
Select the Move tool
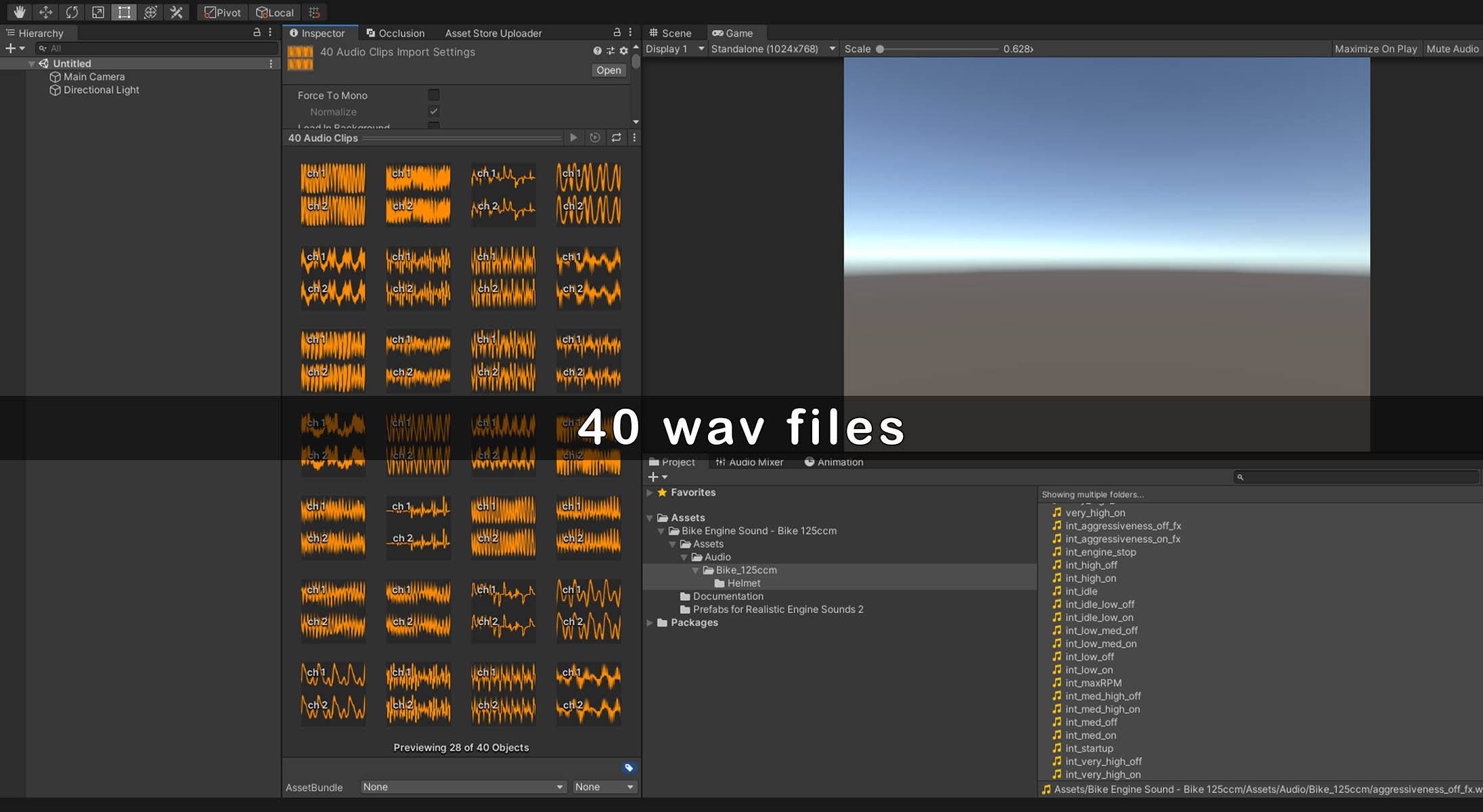(x=45, y=12)
